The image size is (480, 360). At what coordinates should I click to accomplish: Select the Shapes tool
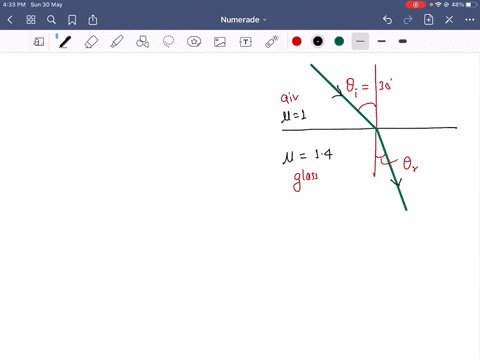tap(142, 42)
